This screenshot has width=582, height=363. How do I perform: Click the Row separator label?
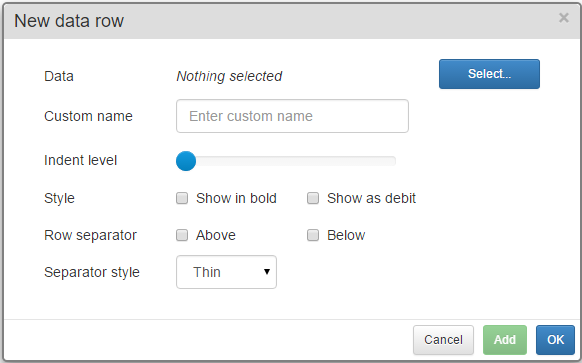click(90, 235)
